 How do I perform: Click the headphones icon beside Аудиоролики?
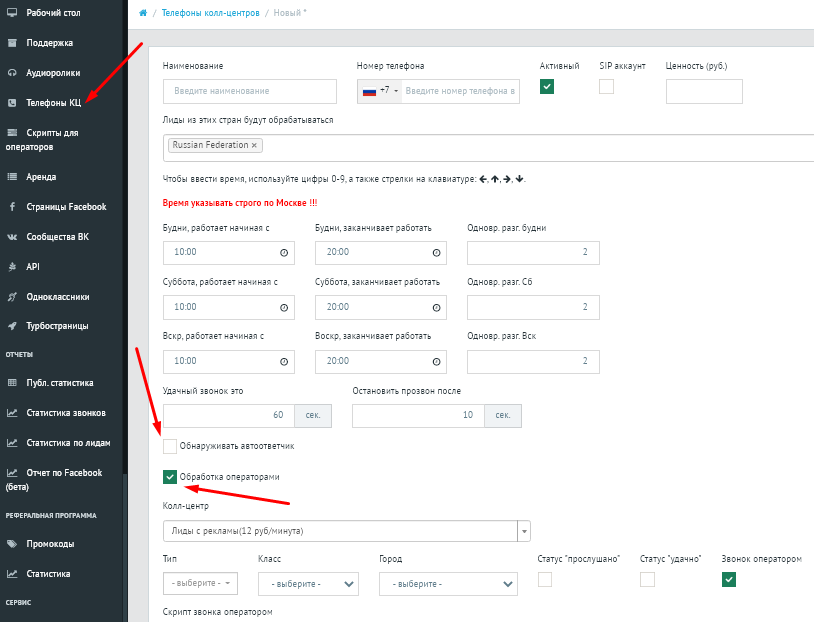tap(12, 73)
